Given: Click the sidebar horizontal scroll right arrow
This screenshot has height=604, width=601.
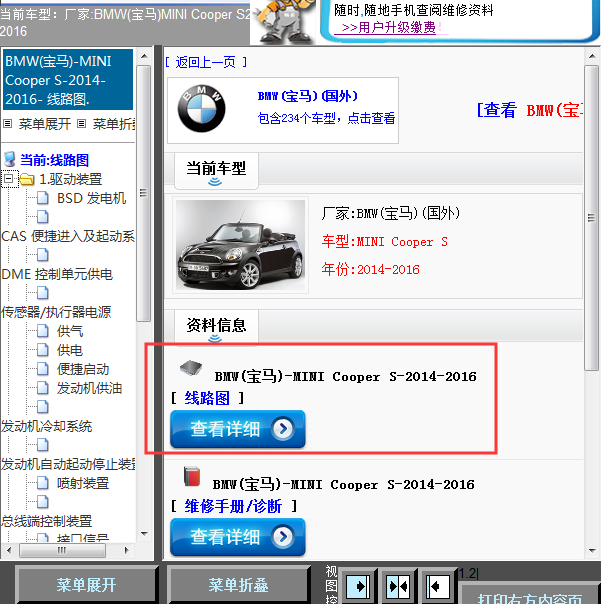Looking at the screenshot, I should click(126, 550).
